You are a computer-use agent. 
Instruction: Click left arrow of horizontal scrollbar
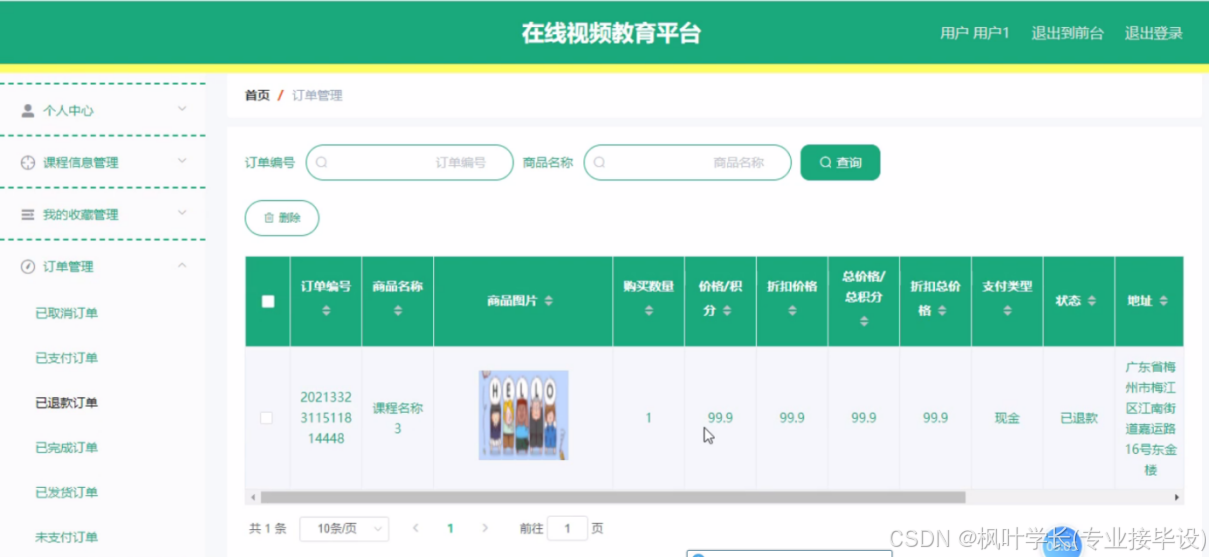coord(253,497)
